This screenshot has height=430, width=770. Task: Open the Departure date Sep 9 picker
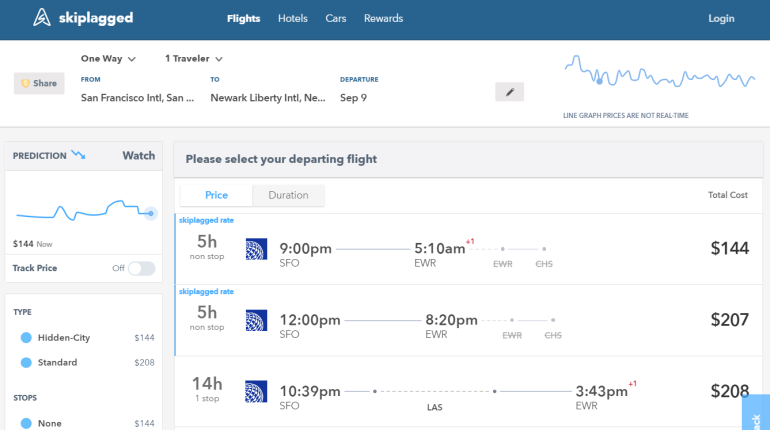coord(354,98)
